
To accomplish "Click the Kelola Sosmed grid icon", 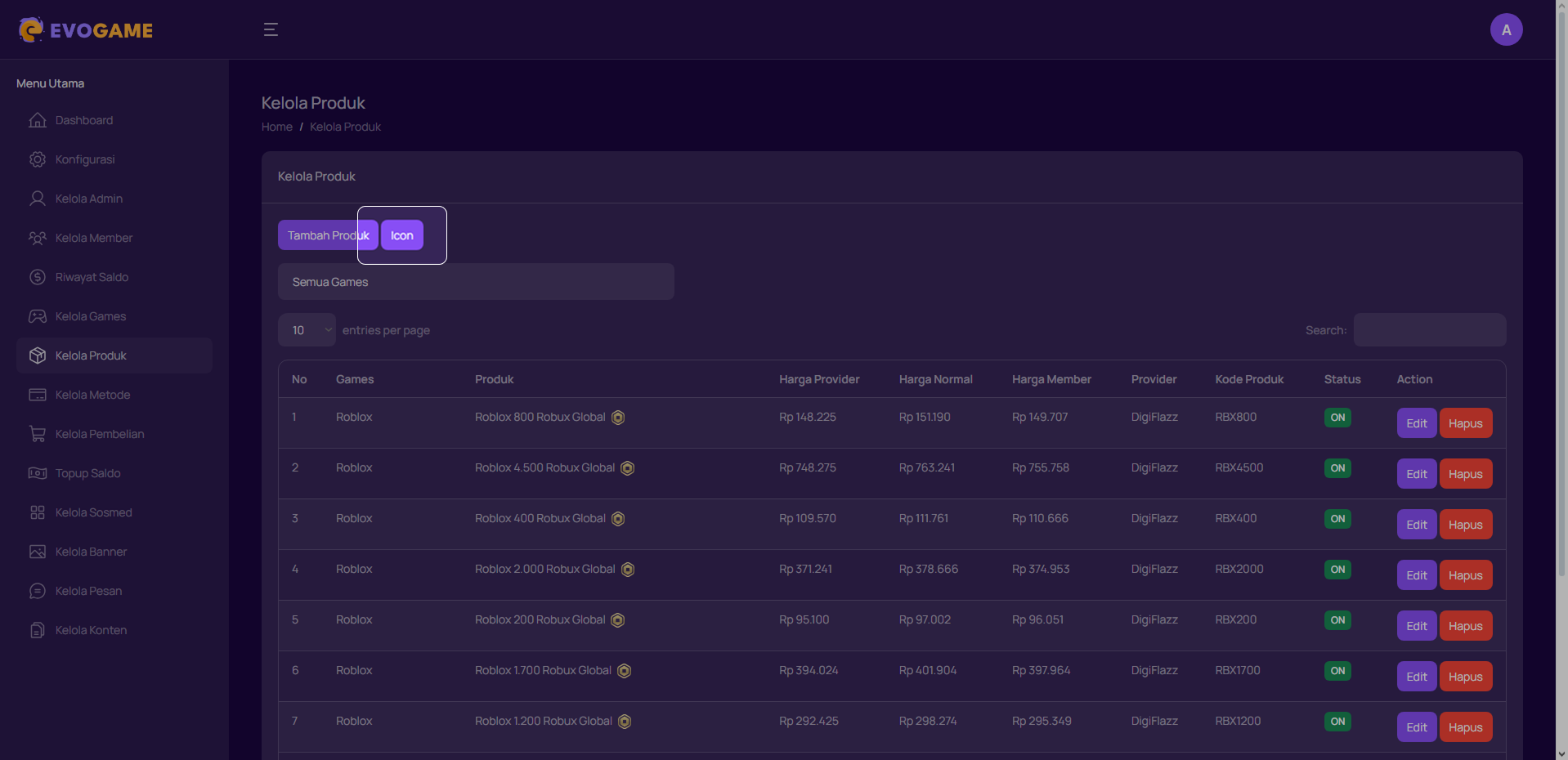I will (x=38, y=512).
